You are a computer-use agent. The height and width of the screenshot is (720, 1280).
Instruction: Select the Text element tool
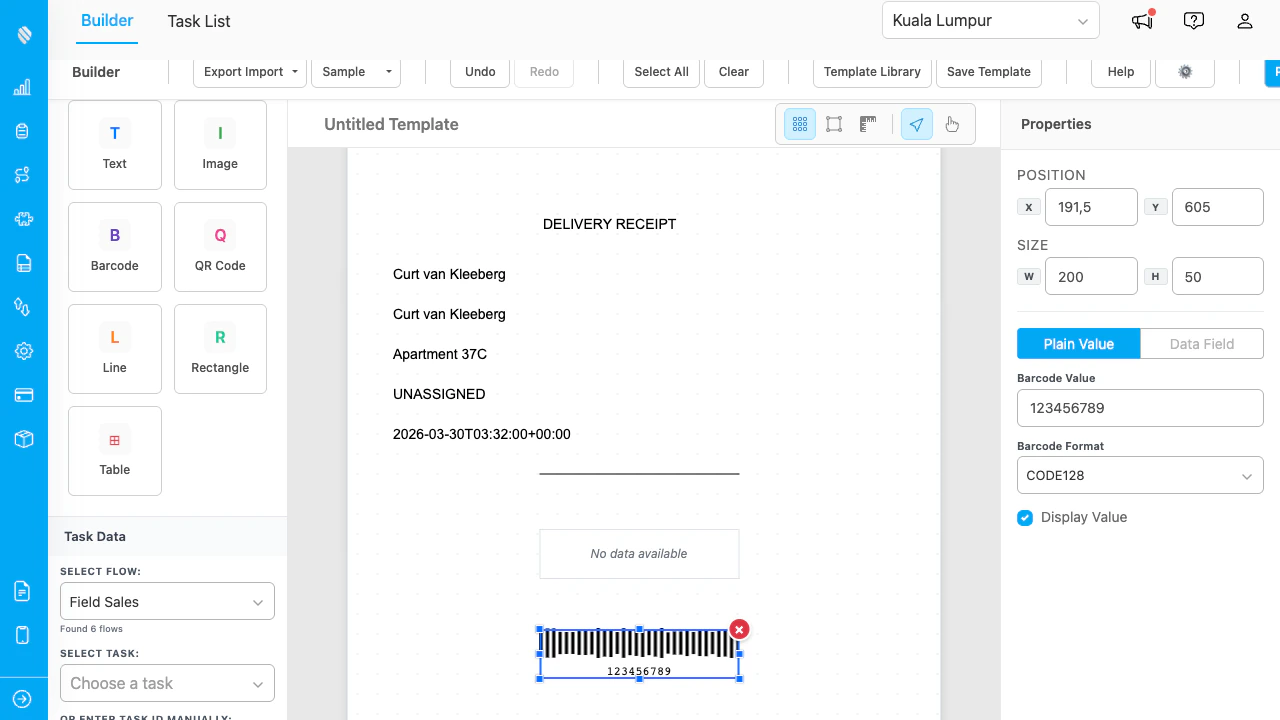(114, 145)
